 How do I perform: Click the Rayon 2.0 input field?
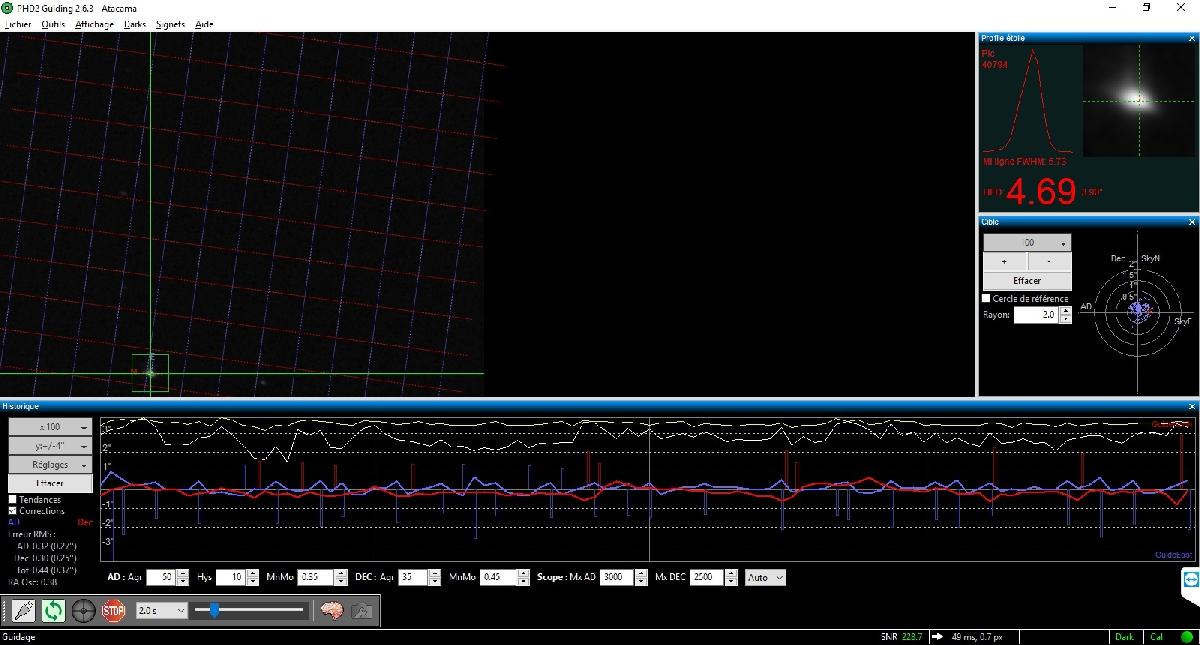coord(1036,314)
